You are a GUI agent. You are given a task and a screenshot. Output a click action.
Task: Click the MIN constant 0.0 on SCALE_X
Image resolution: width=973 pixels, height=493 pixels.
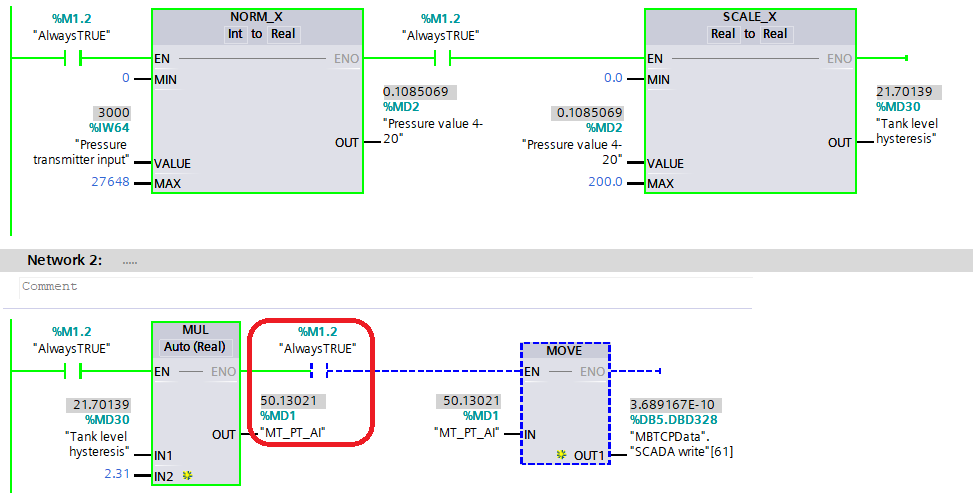click(x=613, y=78)
